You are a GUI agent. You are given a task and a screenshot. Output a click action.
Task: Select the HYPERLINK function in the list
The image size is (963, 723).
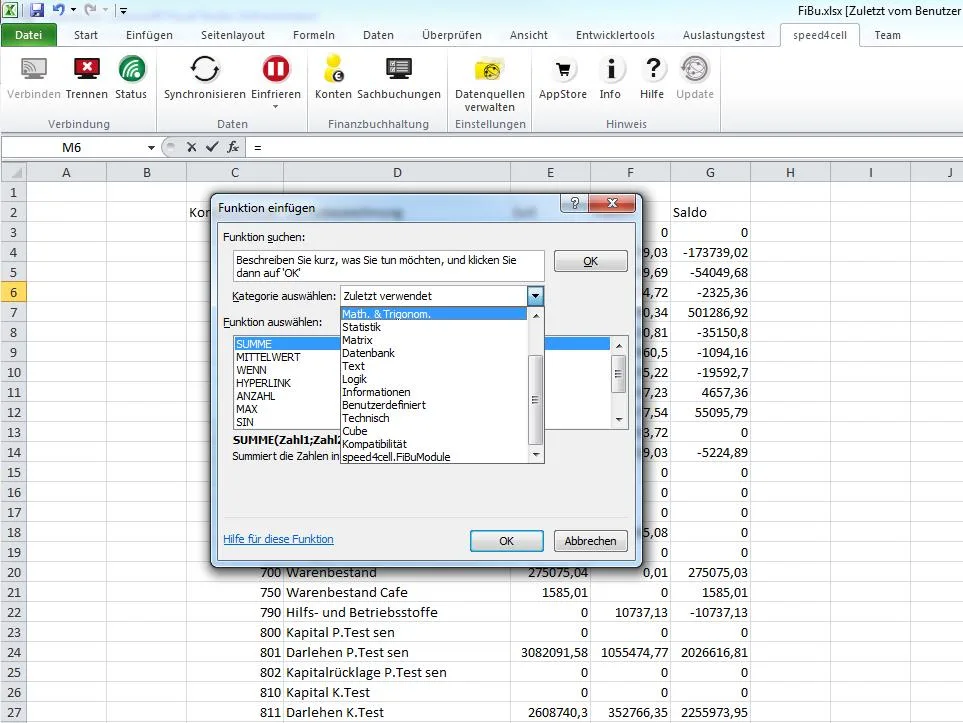point(287,383)
